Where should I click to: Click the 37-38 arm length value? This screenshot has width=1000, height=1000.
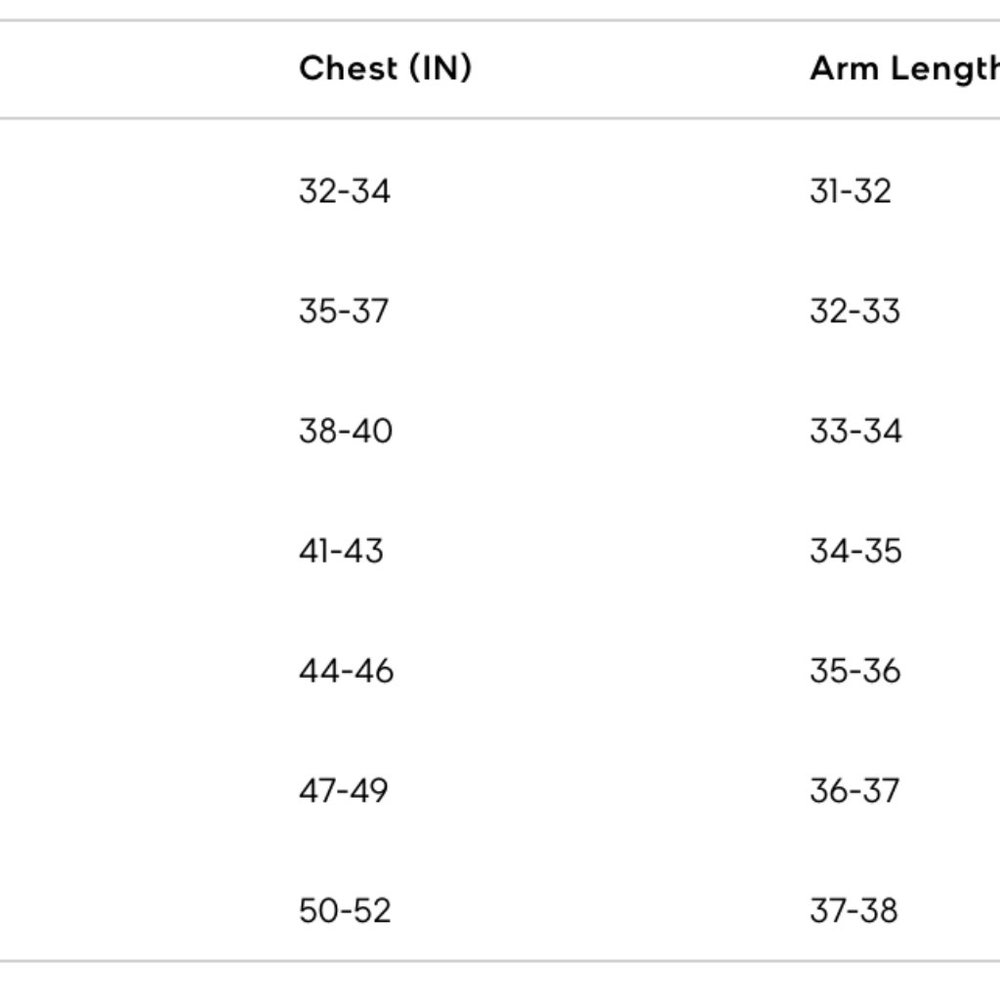(x=854, y=911)
